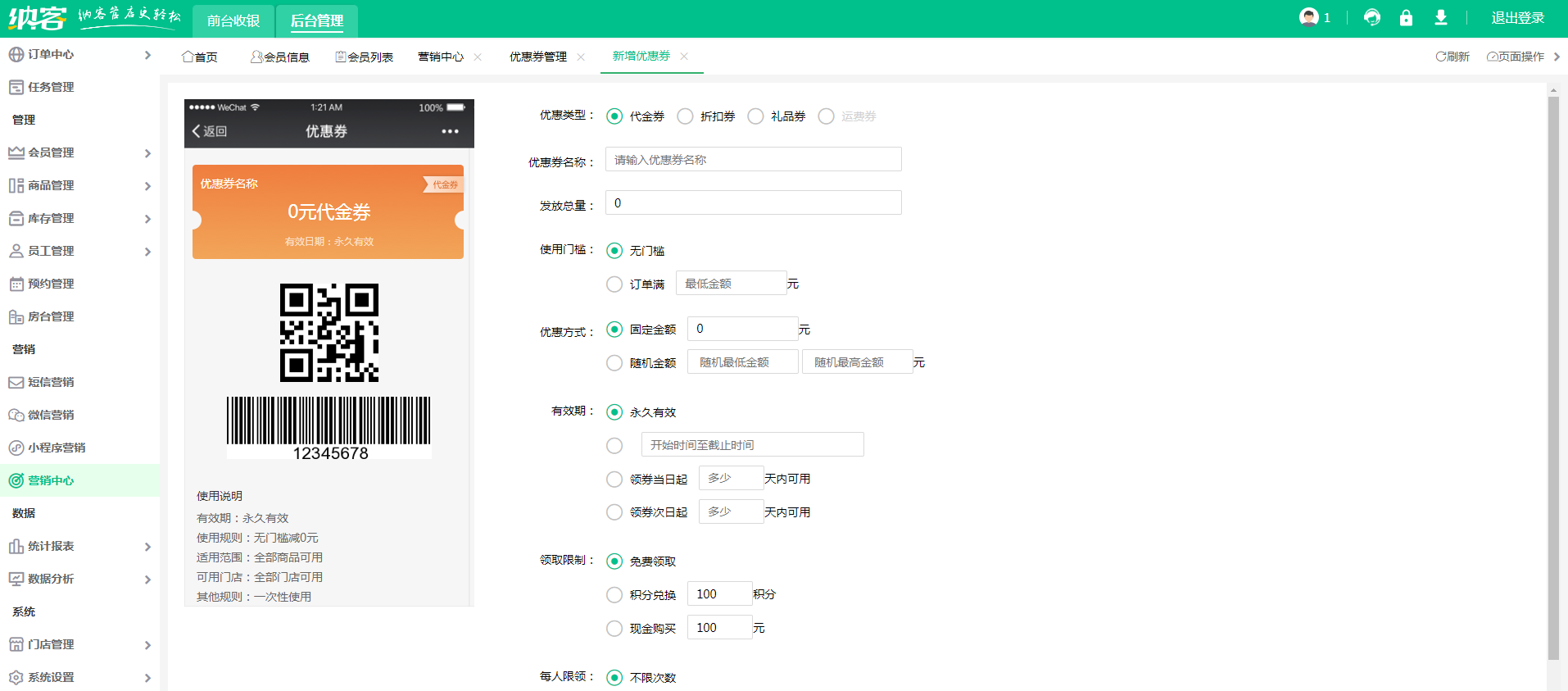The image size is (1568, 691).
Task: Open the user account avatar icon
Action: [x=1308, y=17]
